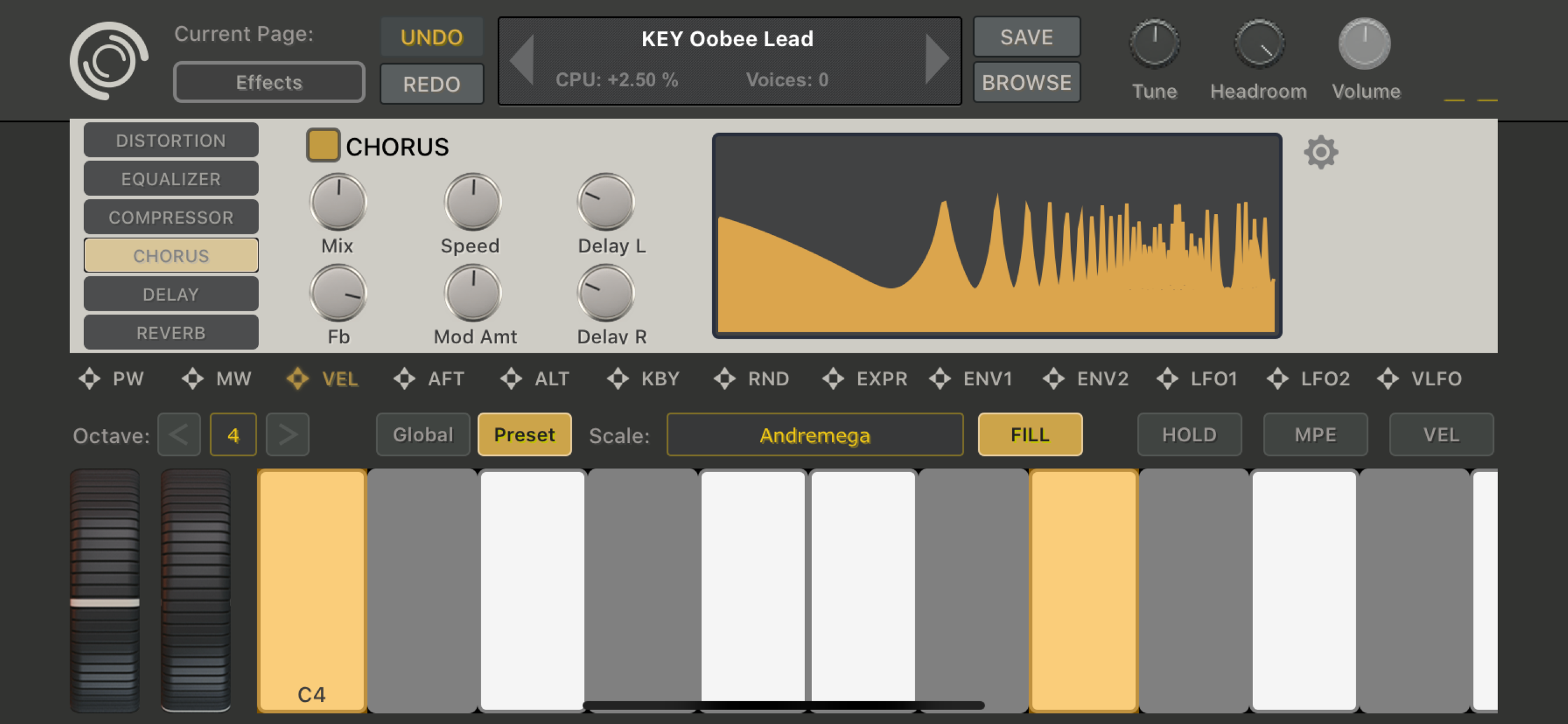1568x724 pixels.
Task: Select the VEL modulation source icon
Action: click(x=297, y=378)
